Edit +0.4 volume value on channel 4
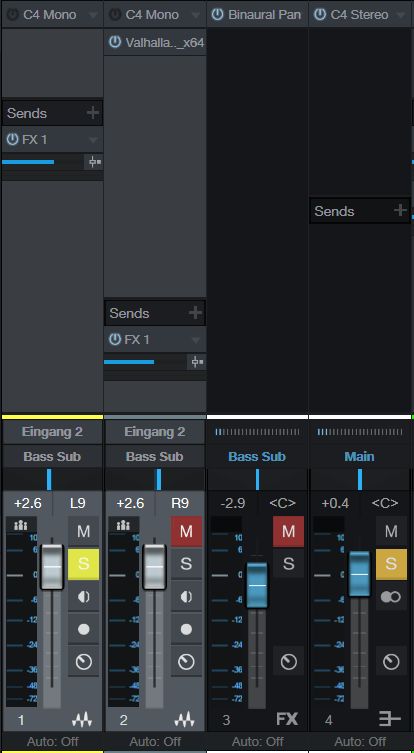The height and width of the screenshot is (753, 414). (x=335, y=503)
